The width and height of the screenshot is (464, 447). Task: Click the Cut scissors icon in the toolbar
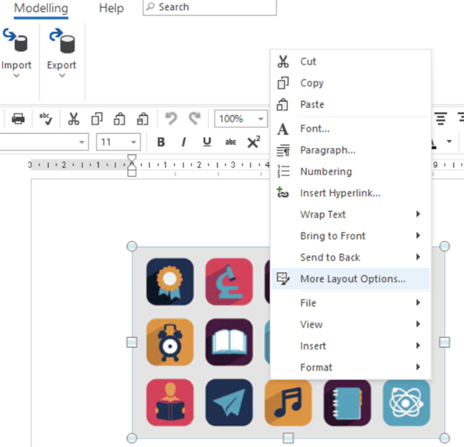click(73, 119)
